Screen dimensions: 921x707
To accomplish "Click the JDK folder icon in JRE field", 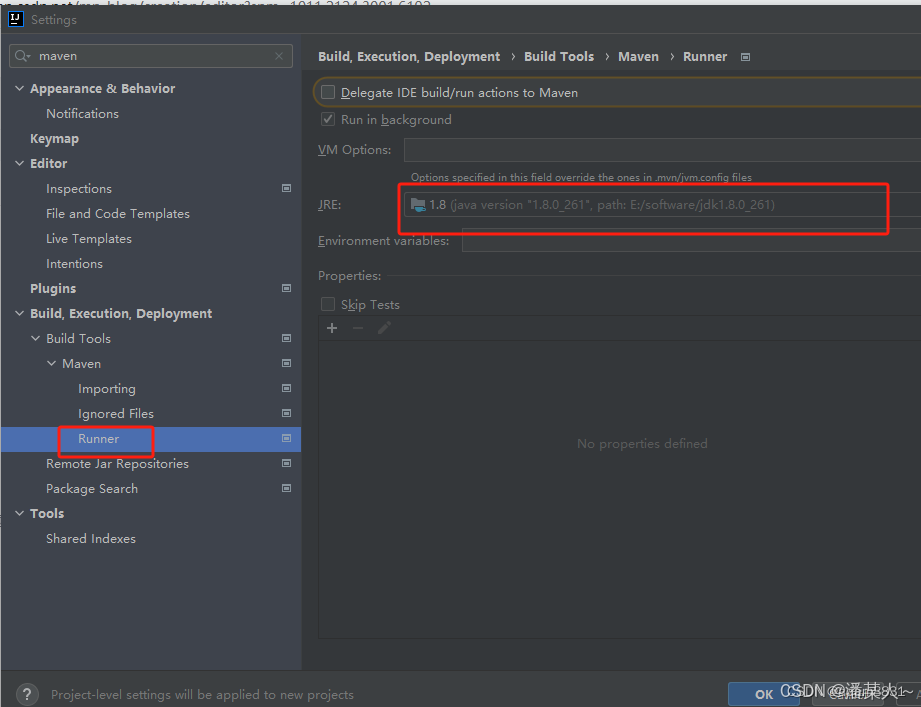I will 418,205.
